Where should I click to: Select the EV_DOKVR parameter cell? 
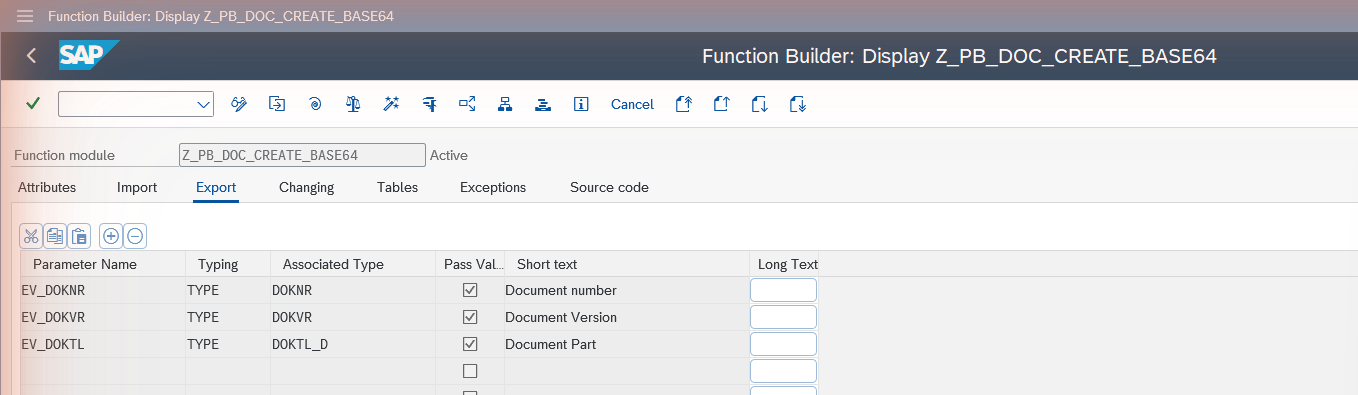point(103,317)
